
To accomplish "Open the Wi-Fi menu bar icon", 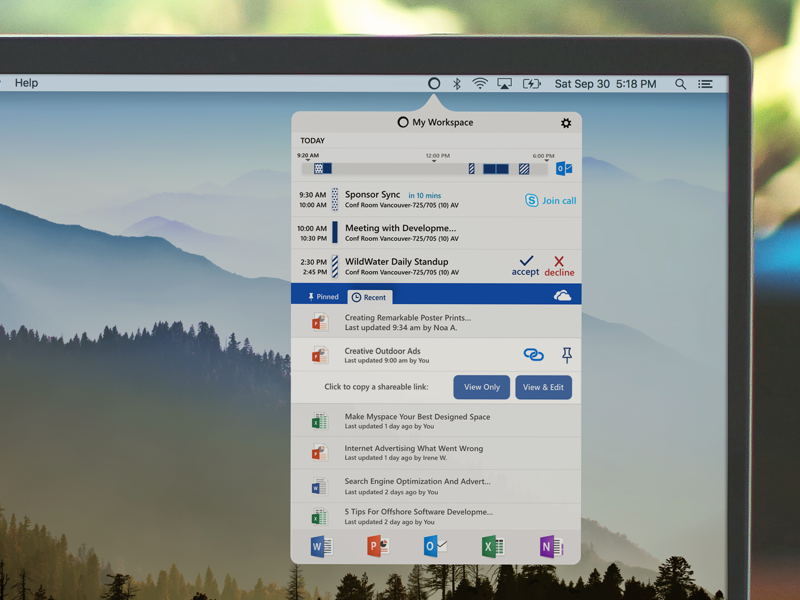I will (480, 83).
